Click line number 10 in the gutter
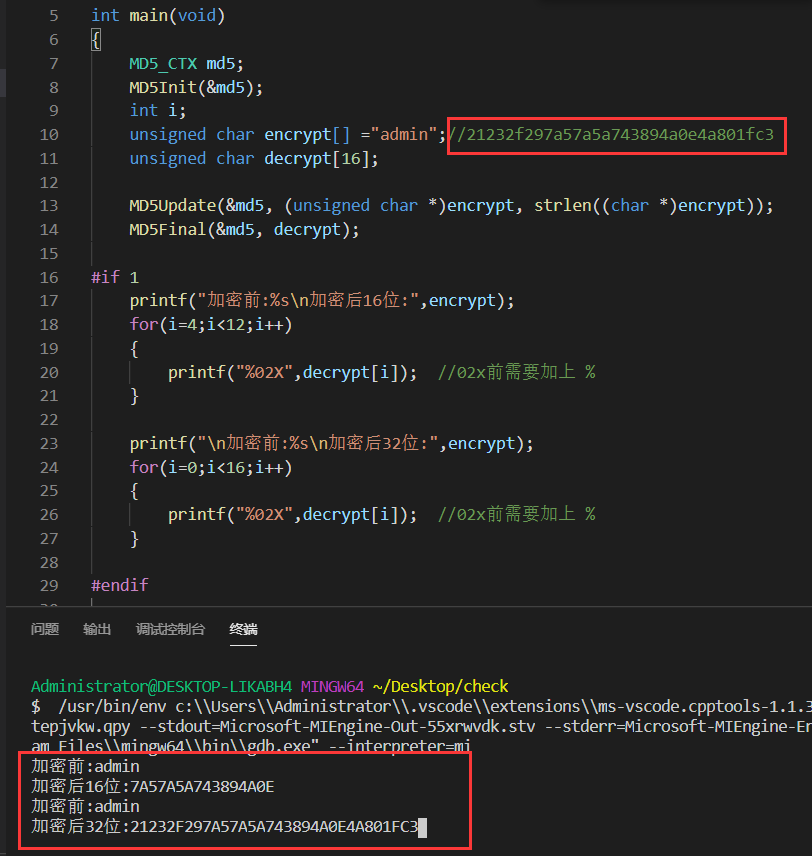The height and width of the screenshot is (856, 812). point(50,134)
